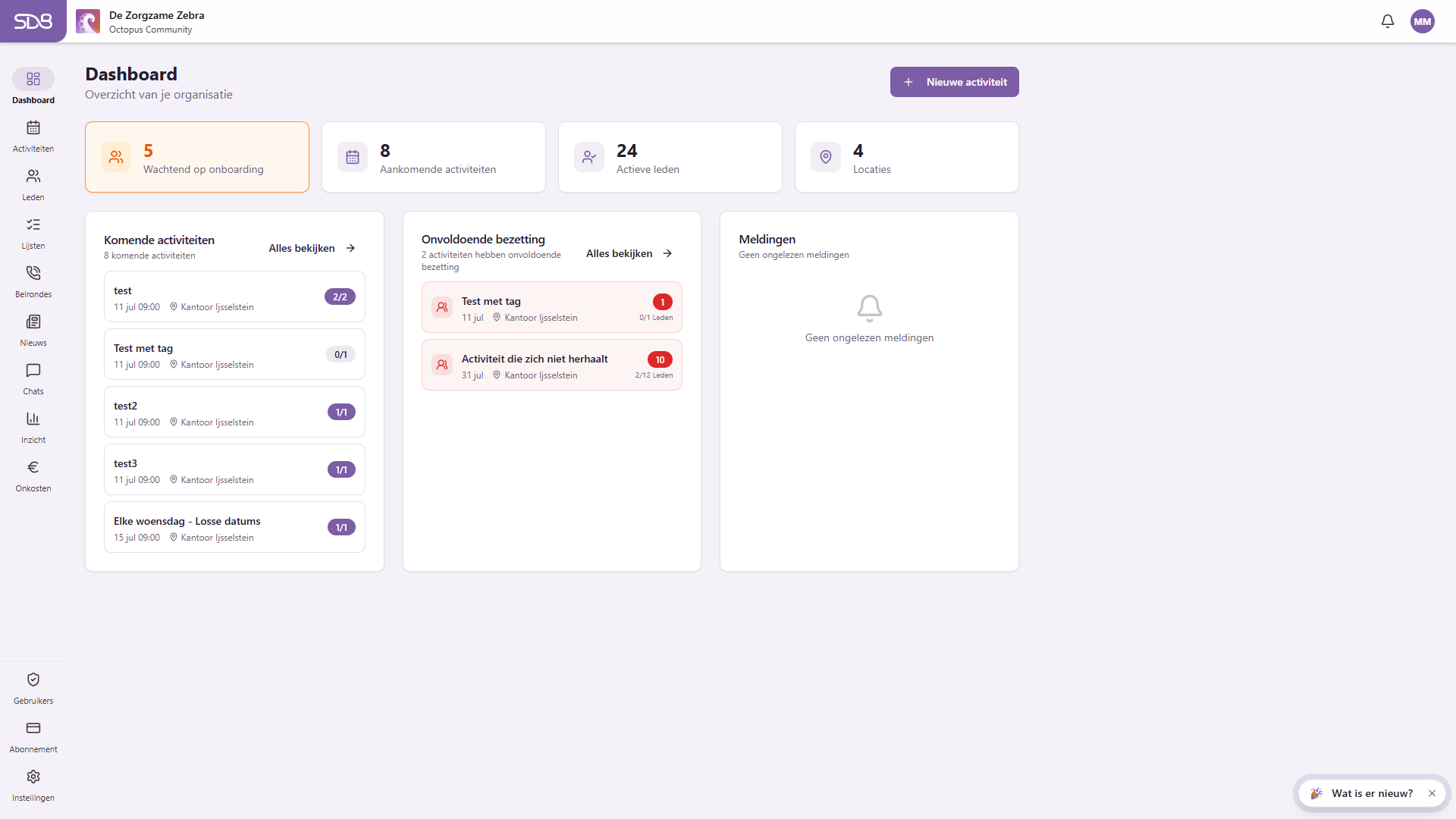Click the red 10 shortage badge
Image resolution: width=1456 pixels, height=819 pixels.
[x=660, y=359]
